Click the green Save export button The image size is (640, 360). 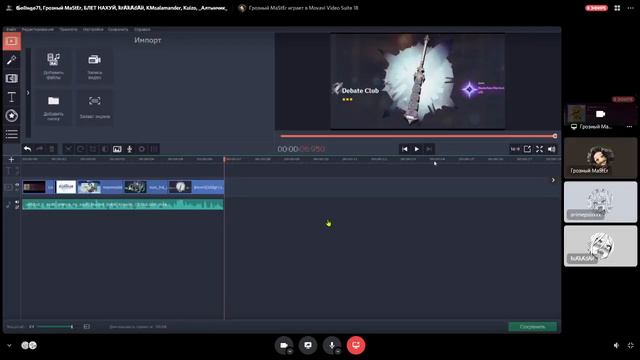click(x=532, y=327)
